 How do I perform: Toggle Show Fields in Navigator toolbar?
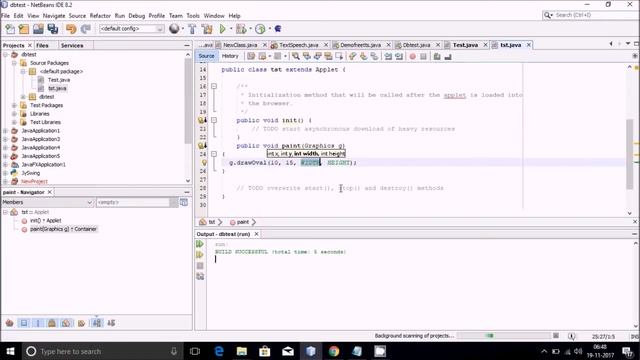pos(24,323)
